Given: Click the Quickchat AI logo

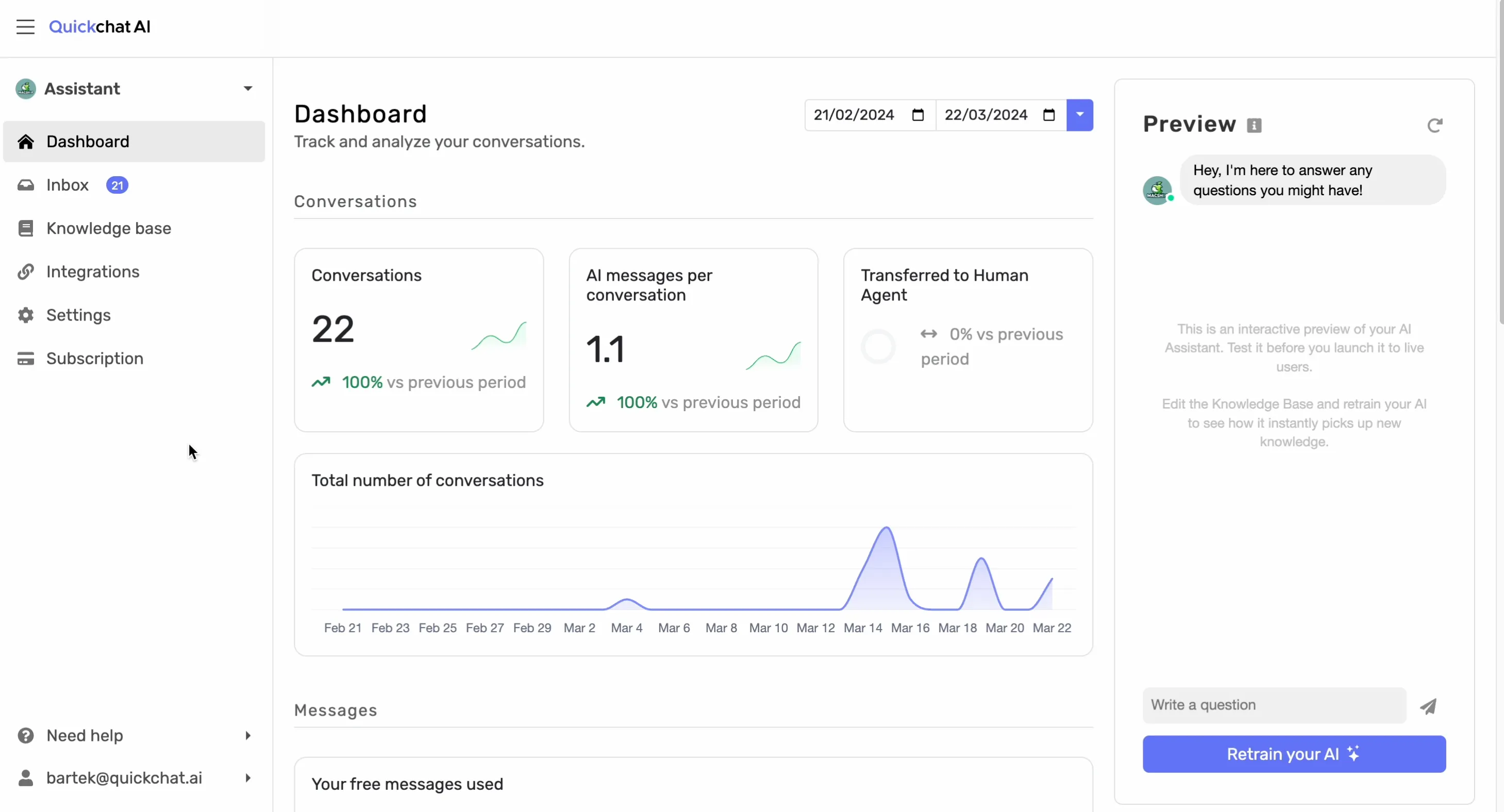Looking at the screenshot, I should 99,27.
